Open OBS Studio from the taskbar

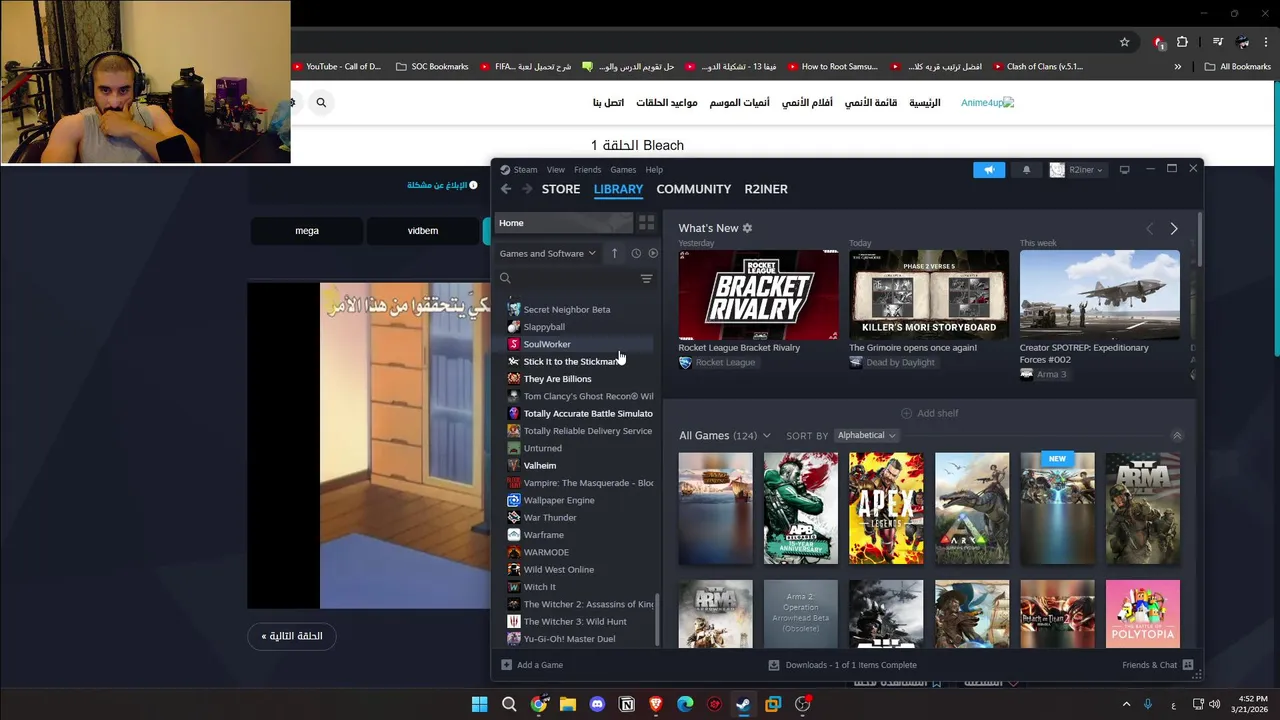[x=802, y=704]
